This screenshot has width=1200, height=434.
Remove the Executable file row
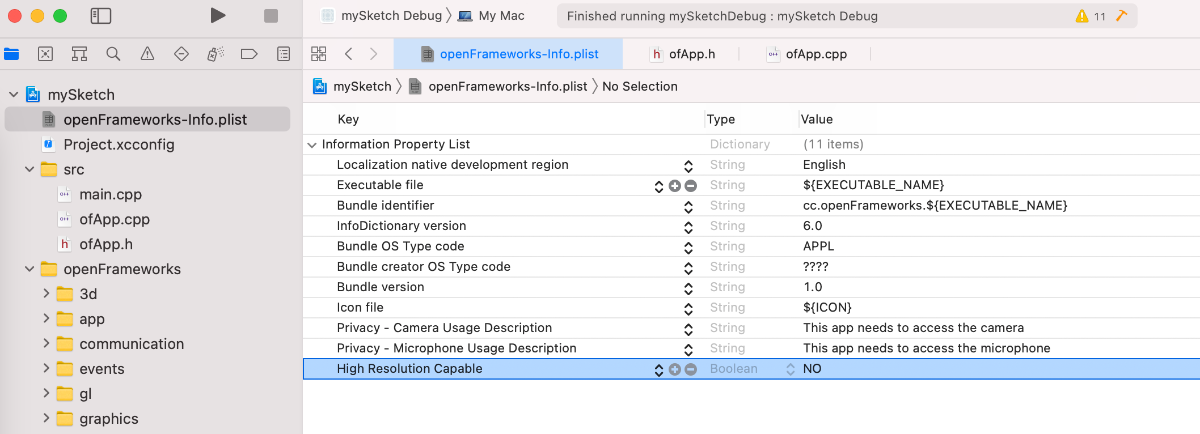pos(690,186)
